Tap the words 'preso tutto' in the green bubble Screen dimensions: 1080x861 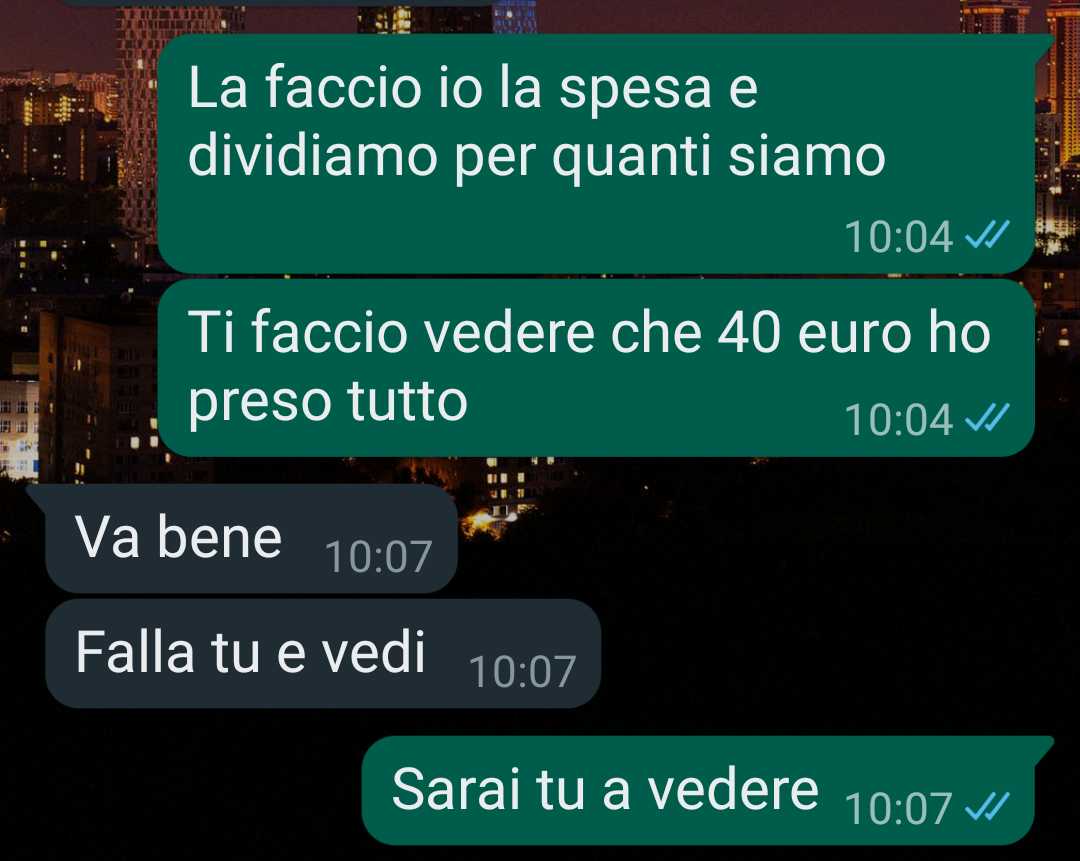click(x=328, y=402)
